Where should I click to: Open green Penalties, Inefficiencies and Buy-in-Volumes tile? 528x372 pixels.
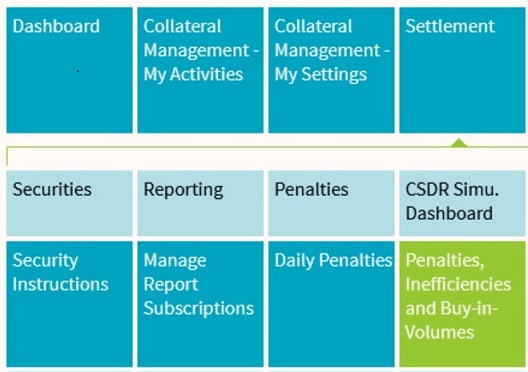click(x=462, y=304)
